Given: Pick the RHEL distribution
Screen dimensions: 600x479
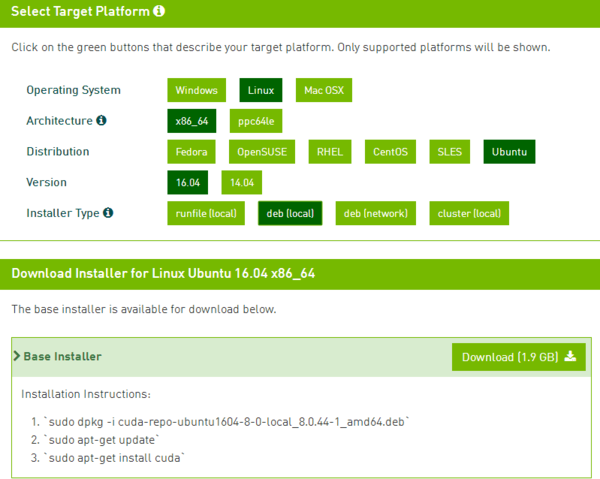Looking at the screenshot, I should pos(330,152).
